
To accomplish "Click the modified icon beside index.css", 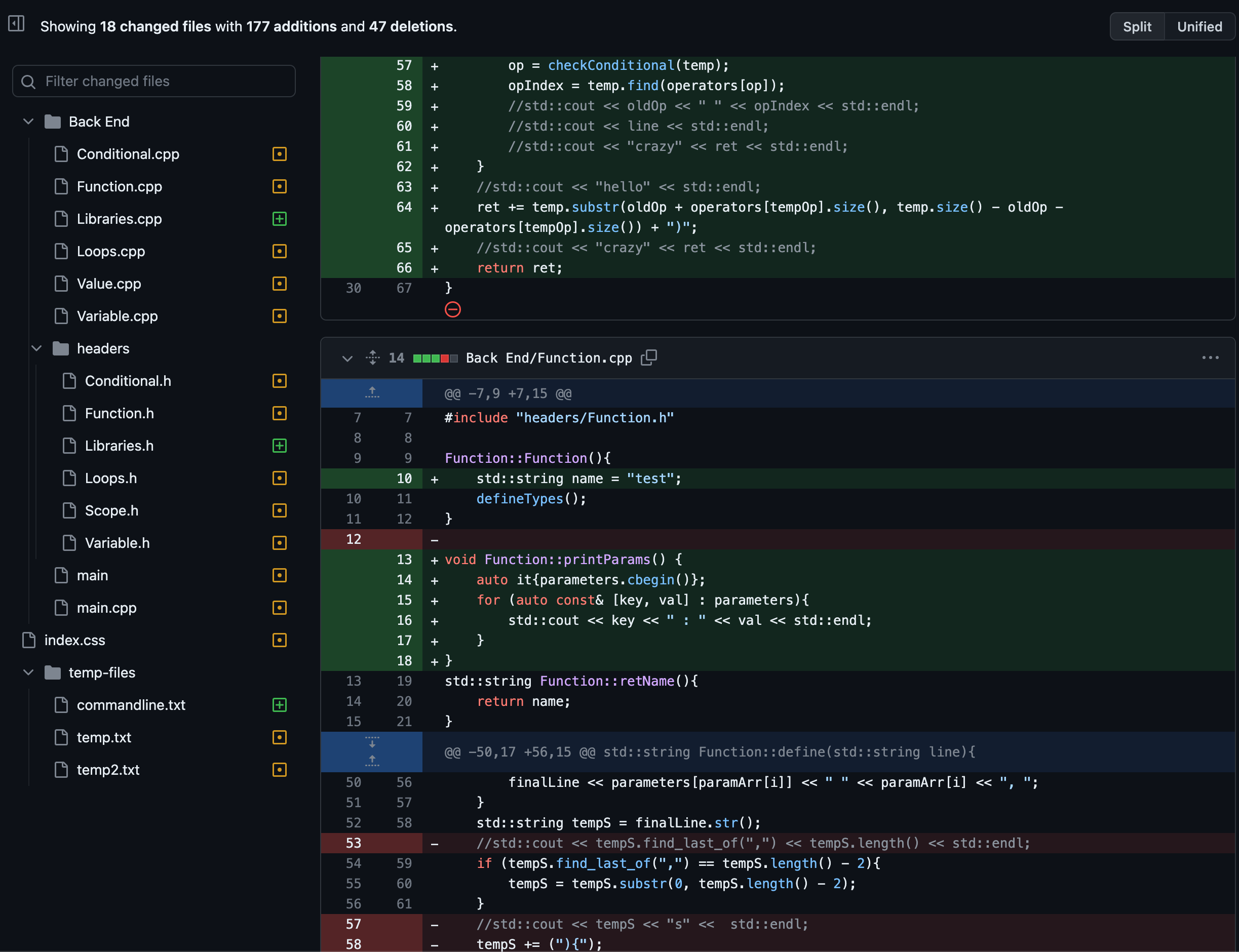I will (x=280, y=640).
